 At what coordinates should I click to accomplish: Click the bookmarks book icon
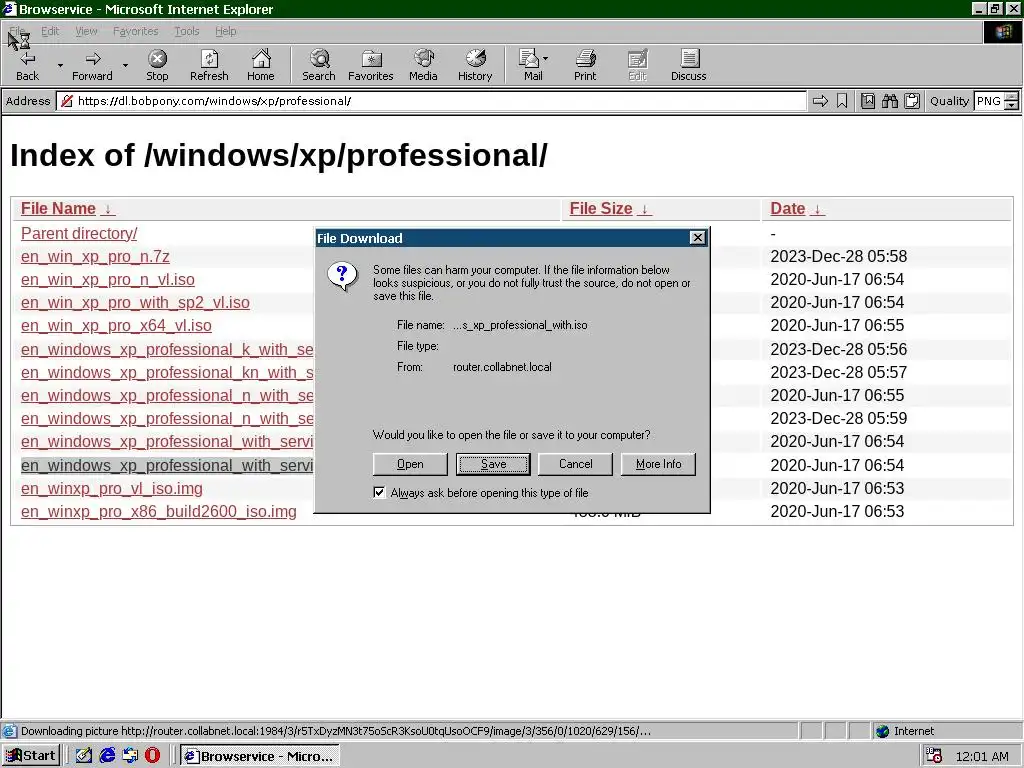868,101
